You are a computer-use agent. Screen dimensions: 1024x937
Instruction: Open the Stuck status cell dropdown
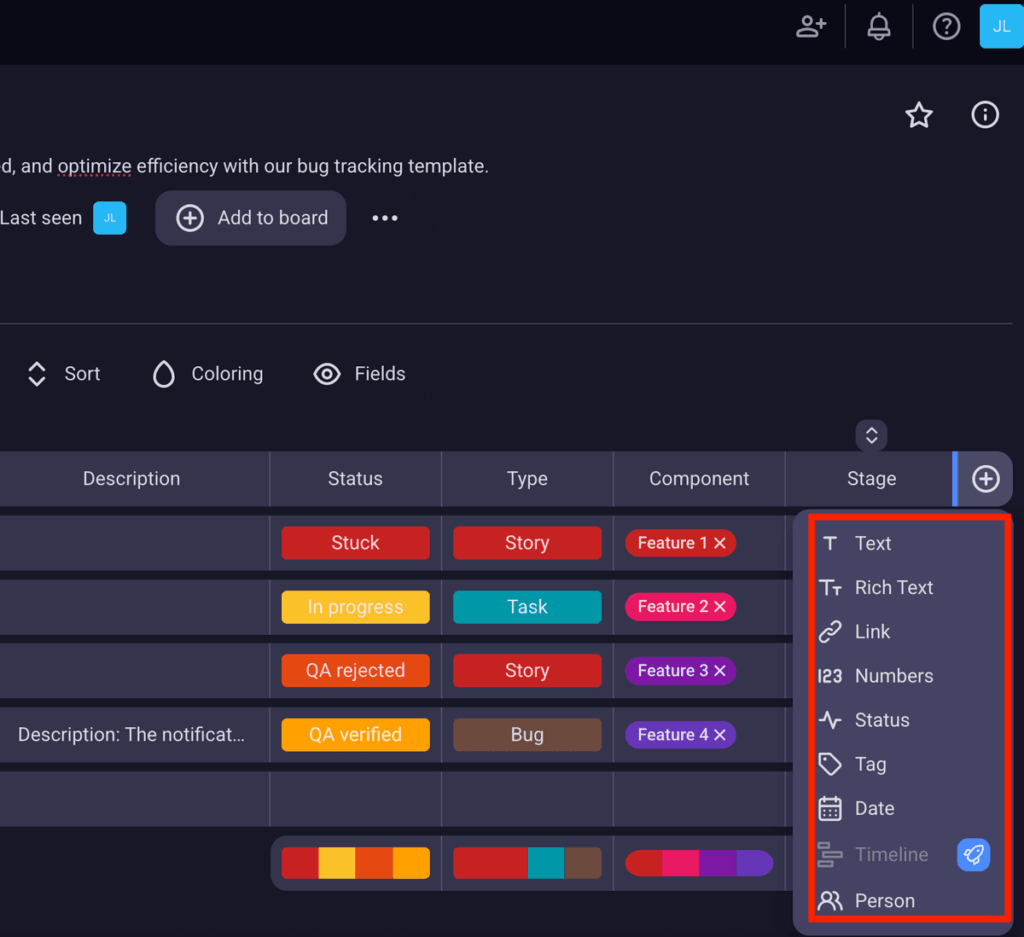pos(355,542)
